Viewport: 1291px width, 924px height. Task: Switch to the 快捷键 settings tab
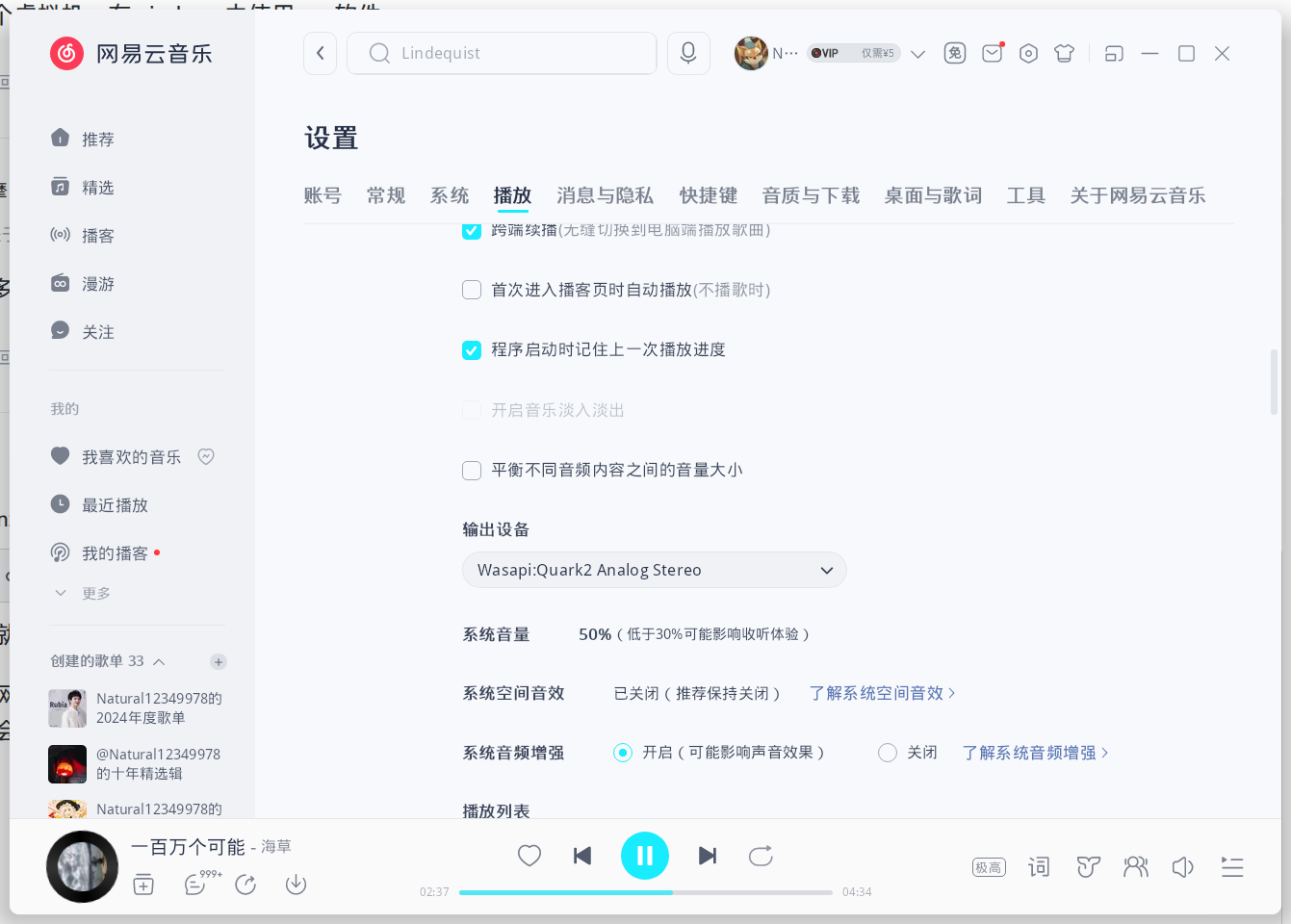tap(709, 195)
